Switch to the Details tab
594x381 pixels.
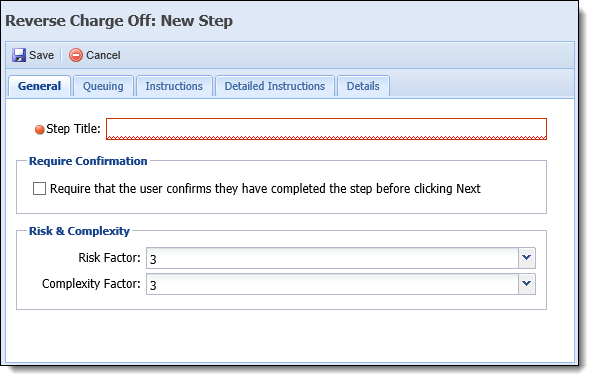363,86
